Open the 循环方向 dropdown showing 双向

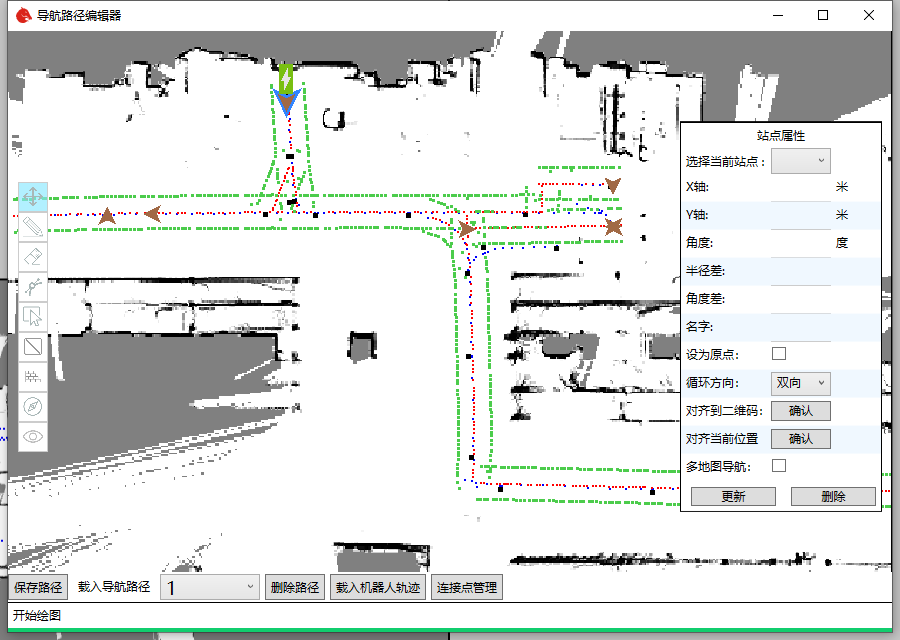pos(800,383)
